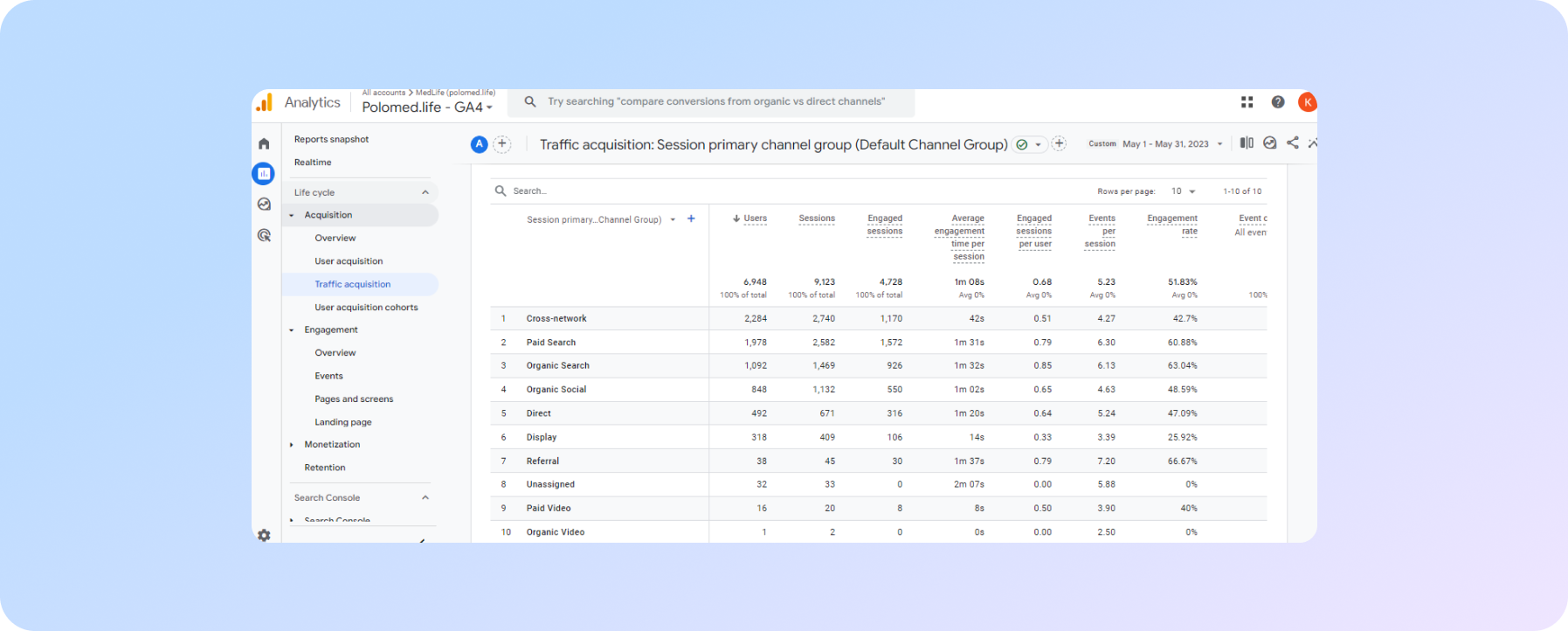This screenshot has width=1568, height=631.
Task: Open the Advertising icon in left rail
Action: [264, 235]
